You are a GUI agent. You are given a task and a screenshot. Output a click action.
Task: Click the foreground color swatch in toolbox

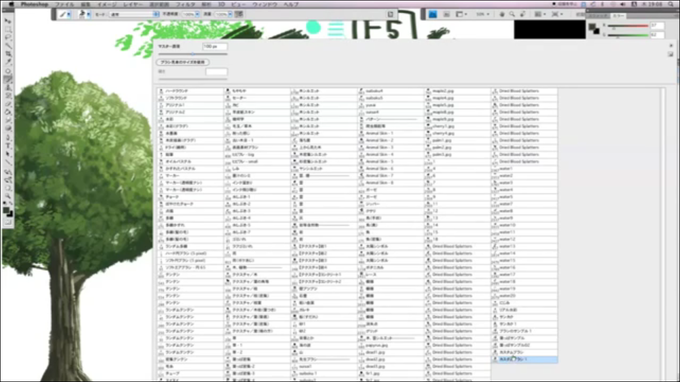pos(6,210)
